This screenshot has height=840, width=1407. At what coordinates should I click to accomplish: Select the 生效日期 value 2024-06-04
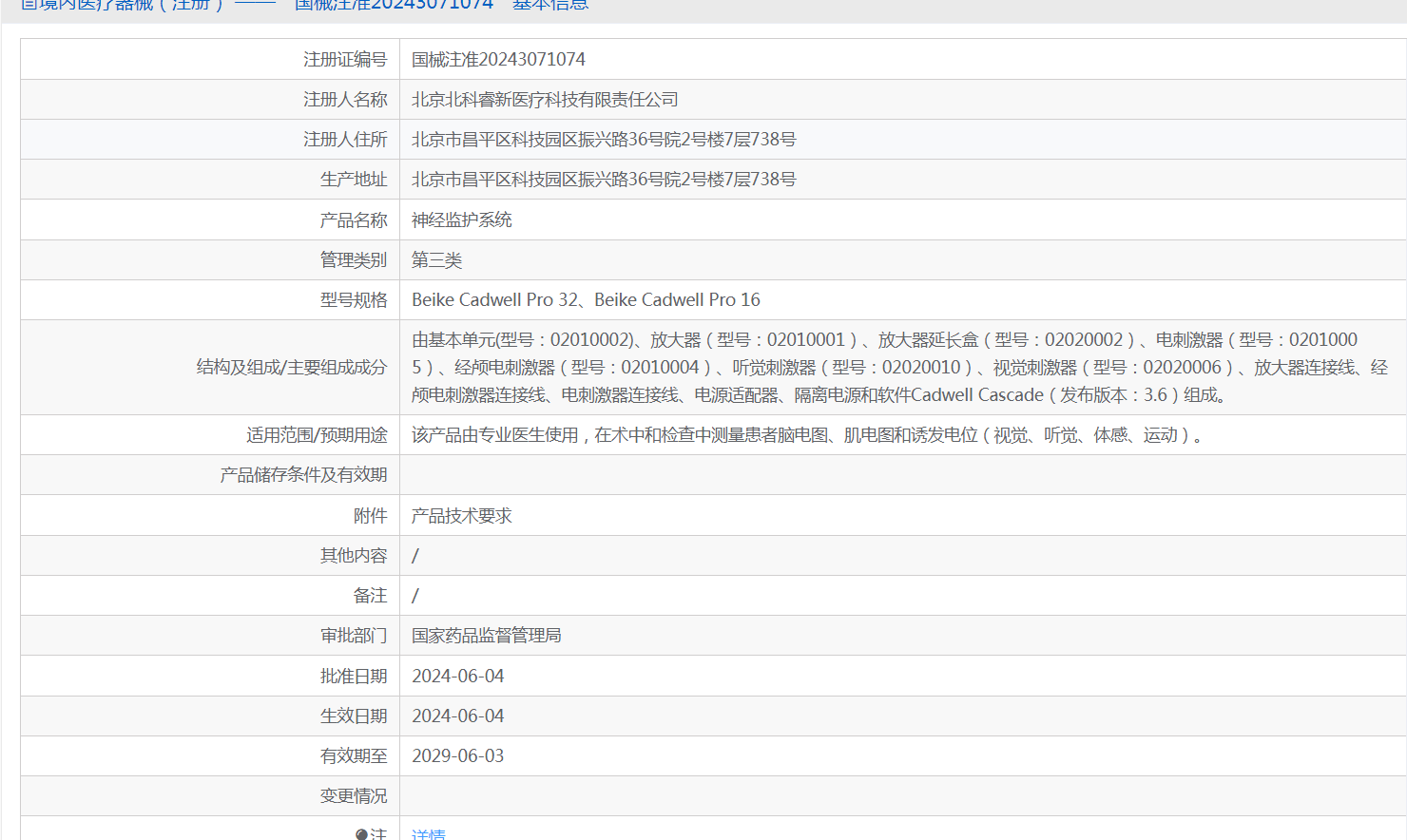click(457, 716)
